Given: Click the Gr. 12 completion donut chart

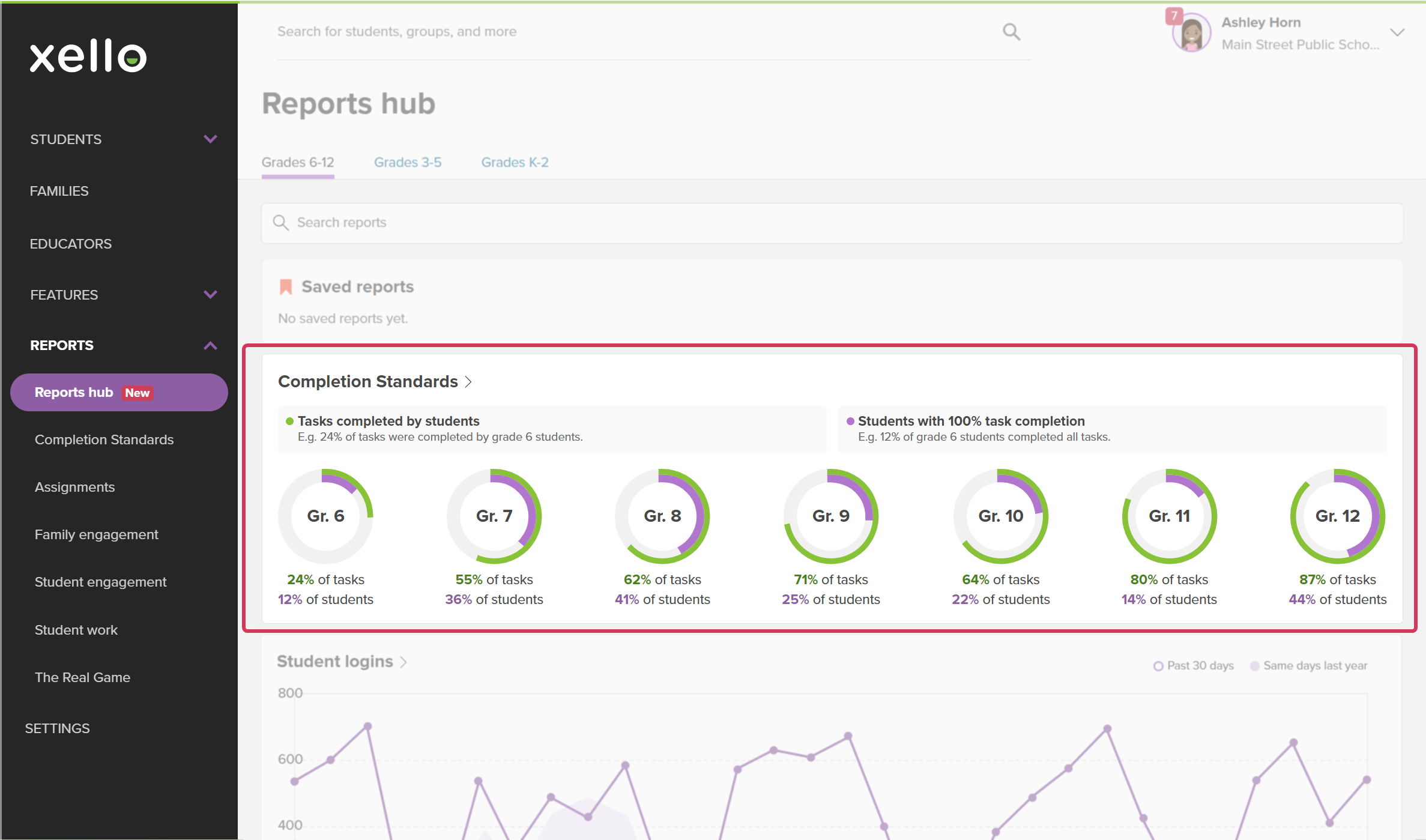Looking at the screenshot, I should tap(1338, 516).
